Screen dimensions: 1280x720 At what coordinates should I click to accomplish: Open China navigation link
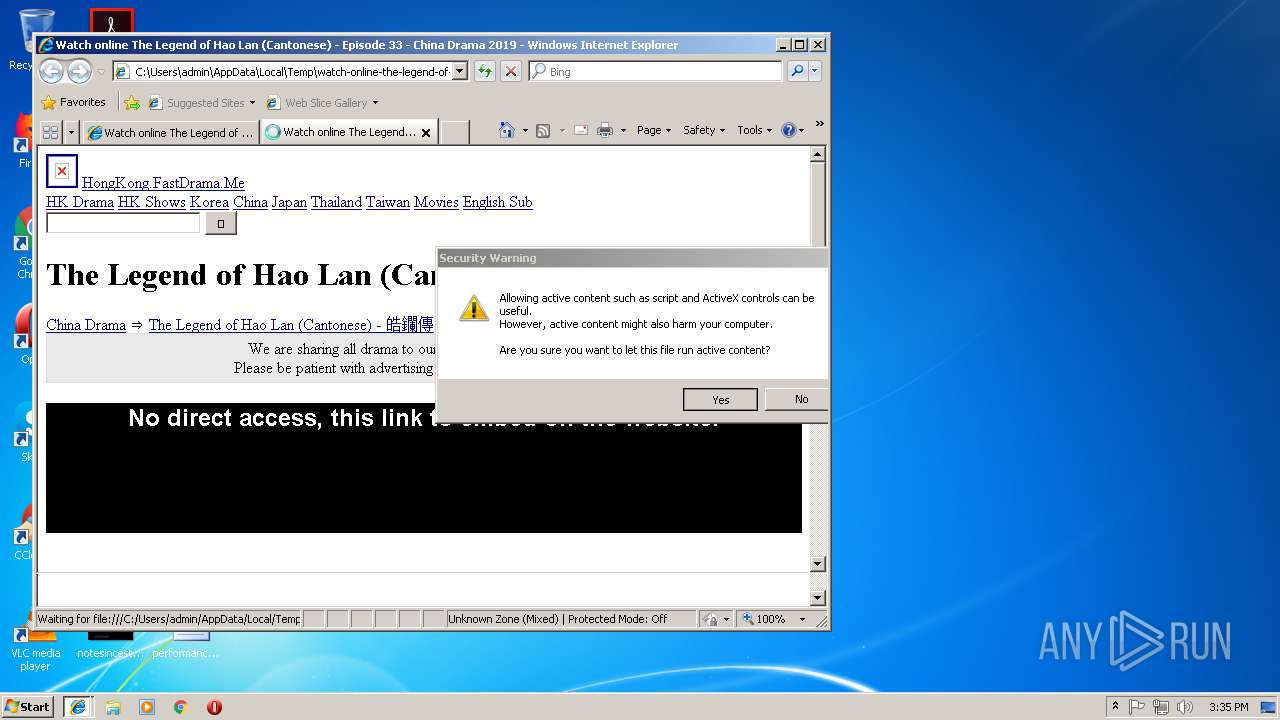pyautogui.click(x=250, y=202)
